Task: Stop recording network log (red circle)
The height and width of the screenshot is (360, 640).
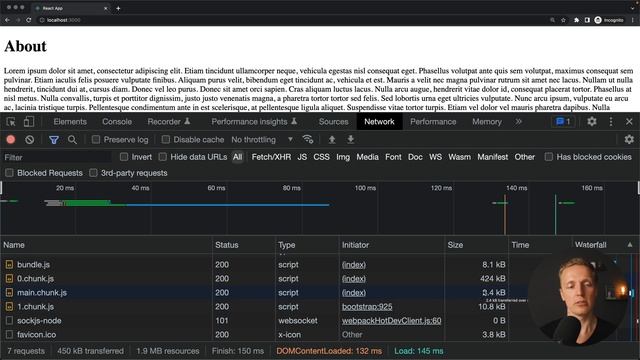Action: point(11,140)
